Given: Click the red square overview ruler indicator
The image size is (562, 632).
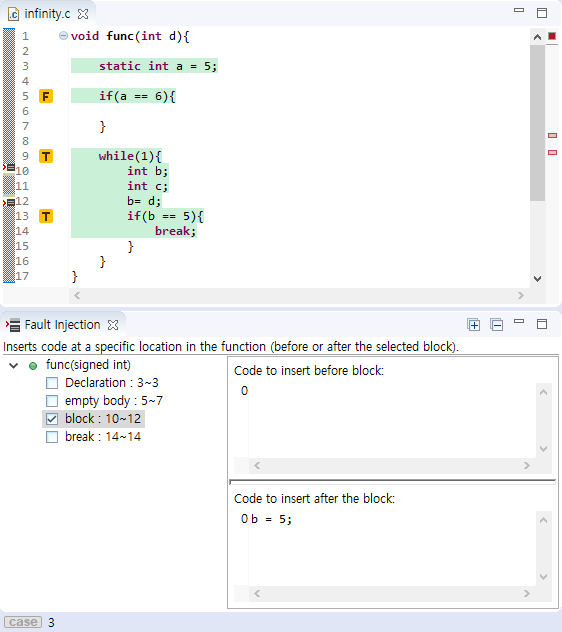Looking at the screenshot, I should coord(552,36).
